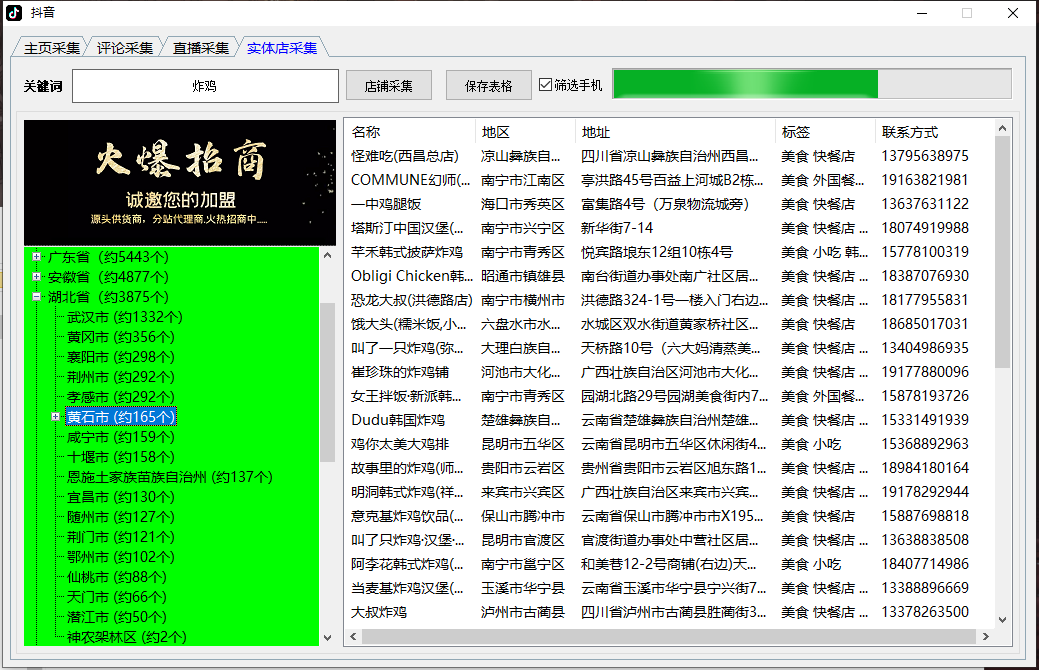
Task: Uncheck the 筛选手机 checkbox
Action: pyautogui.click(x=545, y=83)
